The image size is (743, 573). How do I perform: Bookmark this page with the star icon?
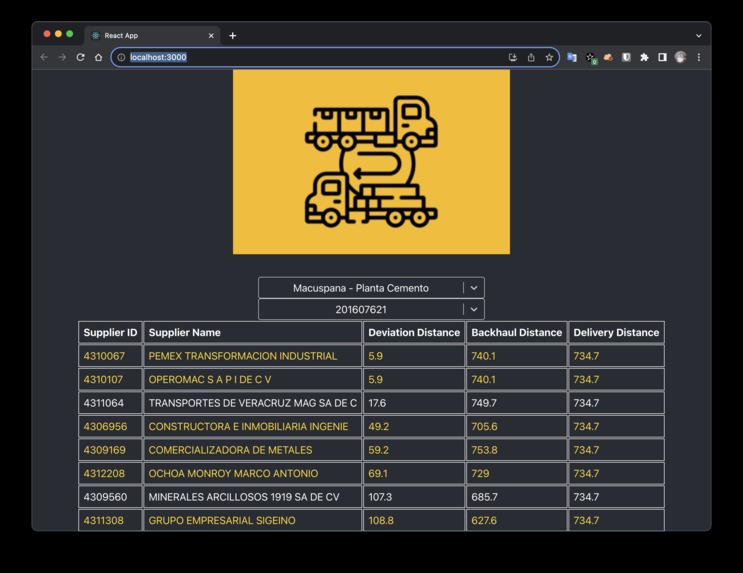click(549, 57)
